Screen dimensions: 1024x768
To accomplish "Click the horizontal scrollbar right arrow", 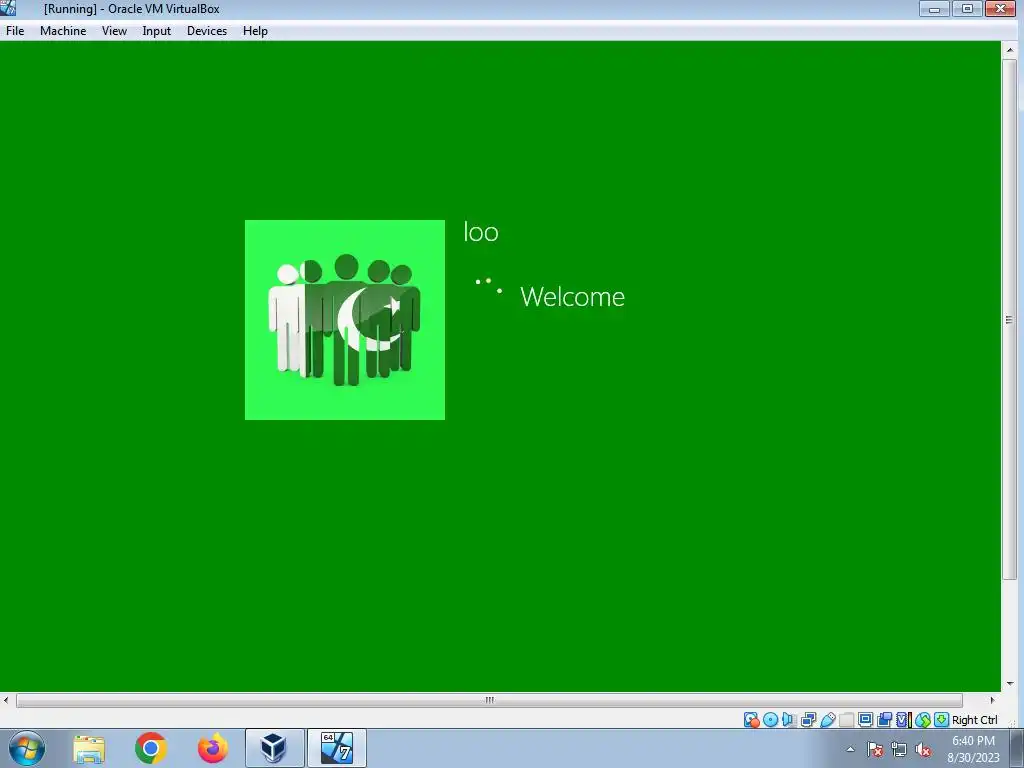I will [993, 700].
